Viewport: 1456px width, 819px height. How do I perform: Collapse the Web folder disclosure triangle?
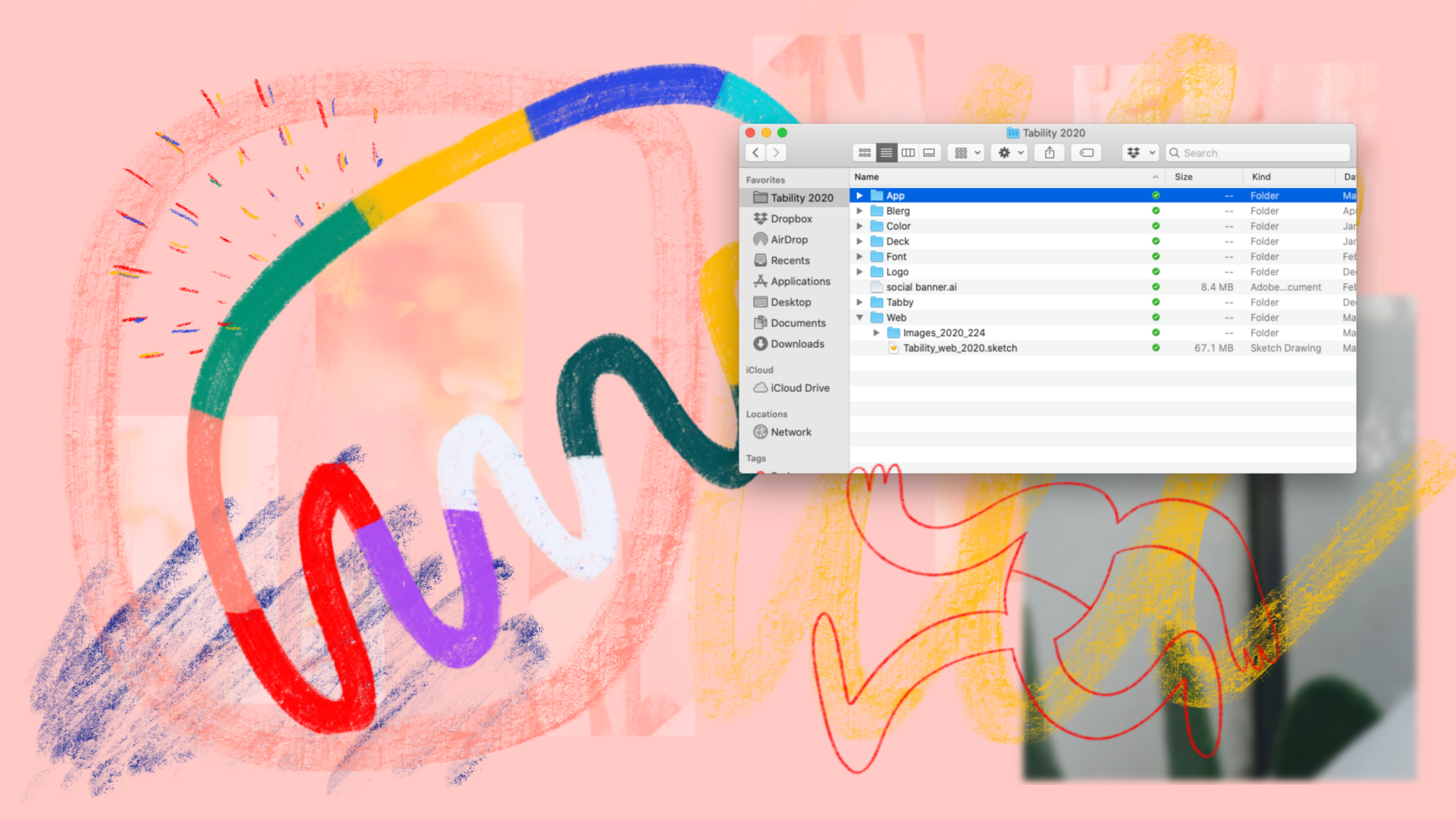pos(859,318)
